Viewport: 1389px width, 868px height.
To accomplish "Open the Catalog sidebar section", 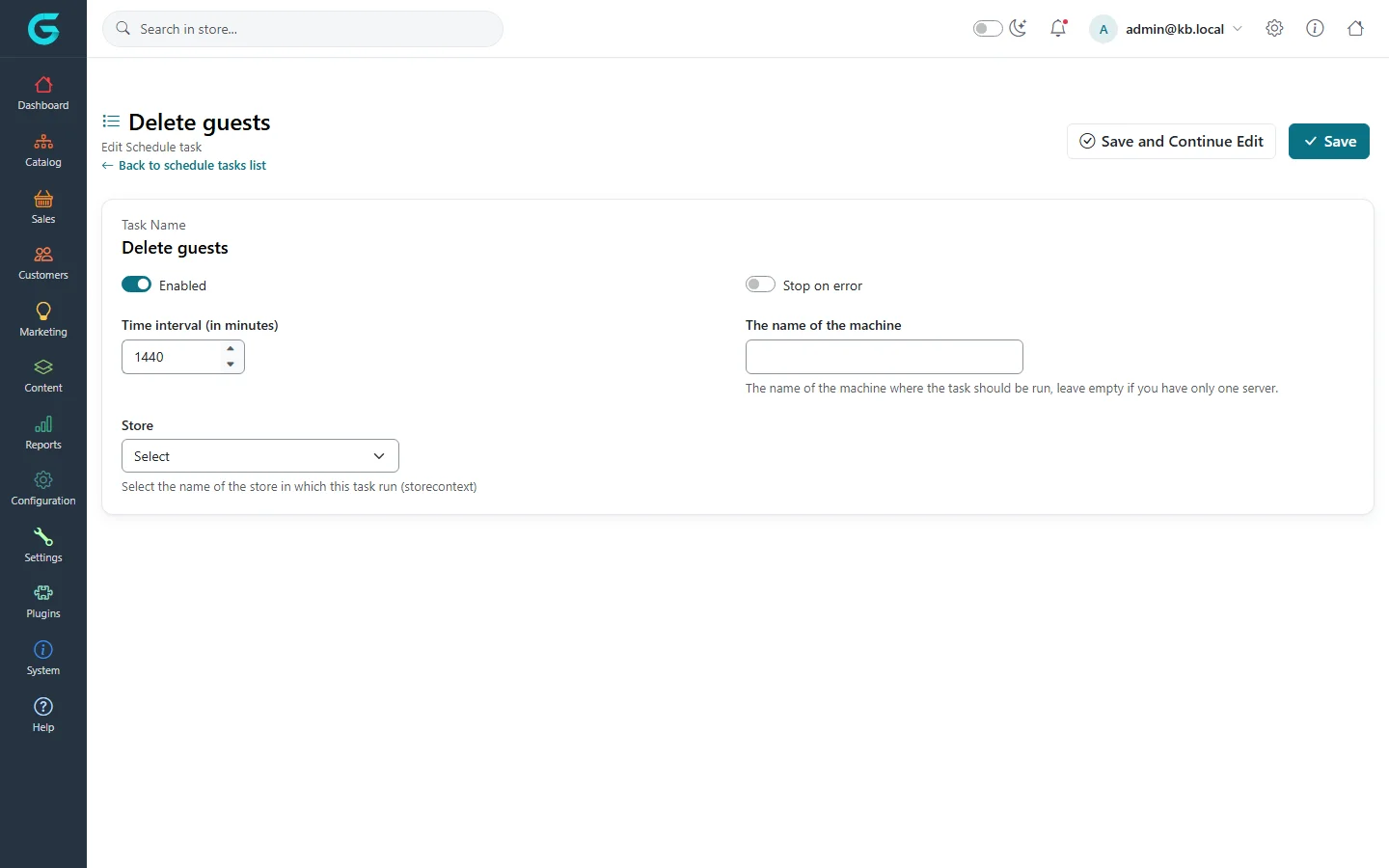I will click(x=43, y=150).
